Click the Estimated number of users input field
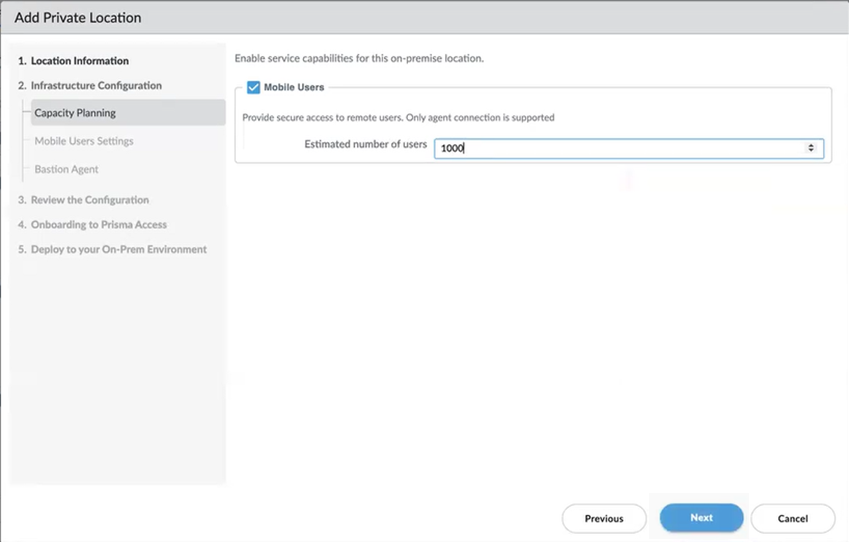The width and height of the screenshot is (849, 542). [x=620, y=148]
